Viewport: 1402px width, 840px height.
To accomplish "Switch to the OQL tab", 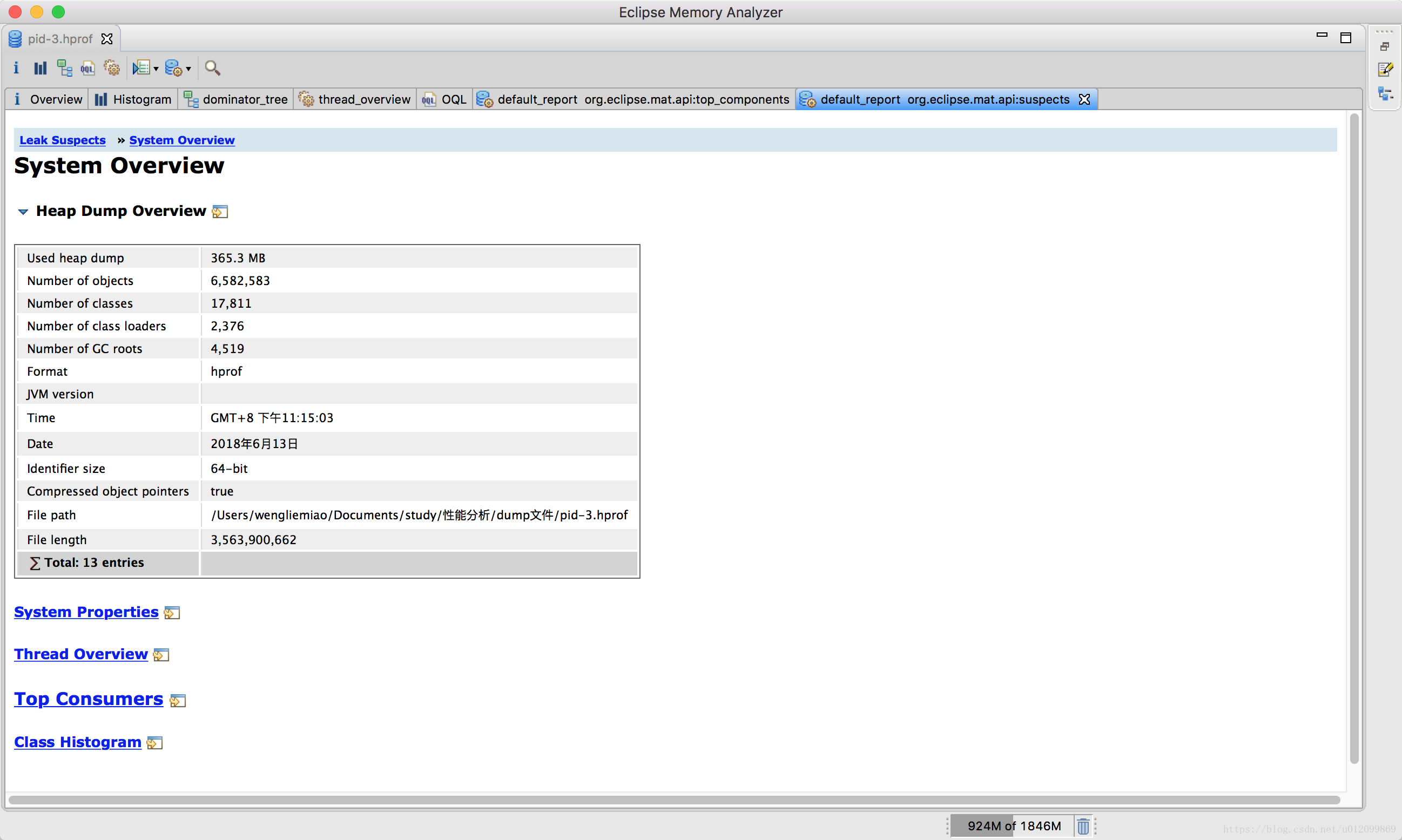I will click(444, 99).
